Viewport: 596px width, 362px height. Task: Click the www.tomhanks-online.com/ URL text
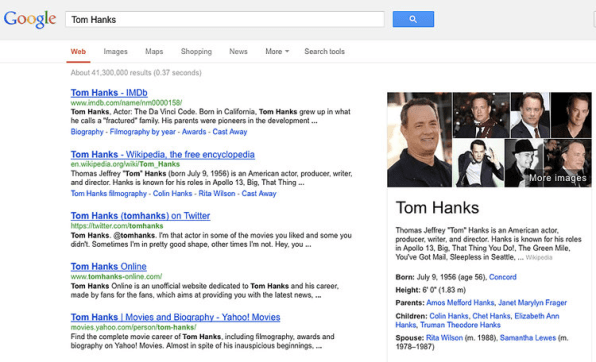click(116, 276)
